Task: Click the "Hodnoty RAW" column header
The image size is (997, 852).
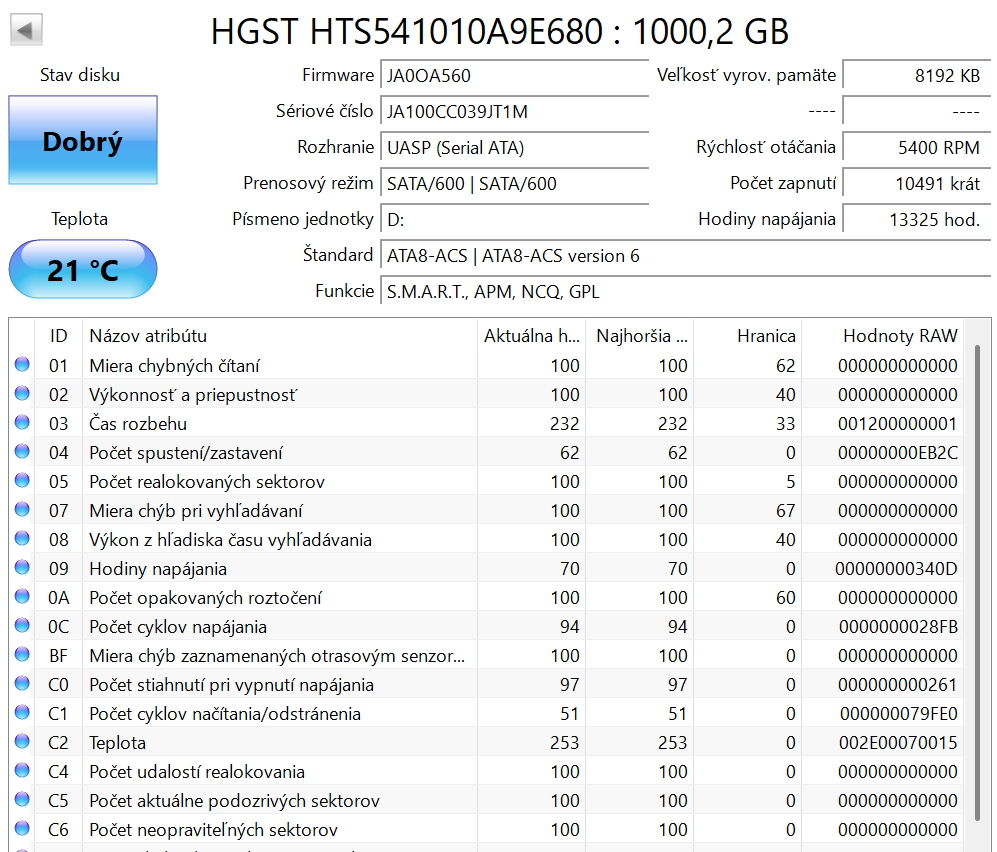Action: point(899,336)
